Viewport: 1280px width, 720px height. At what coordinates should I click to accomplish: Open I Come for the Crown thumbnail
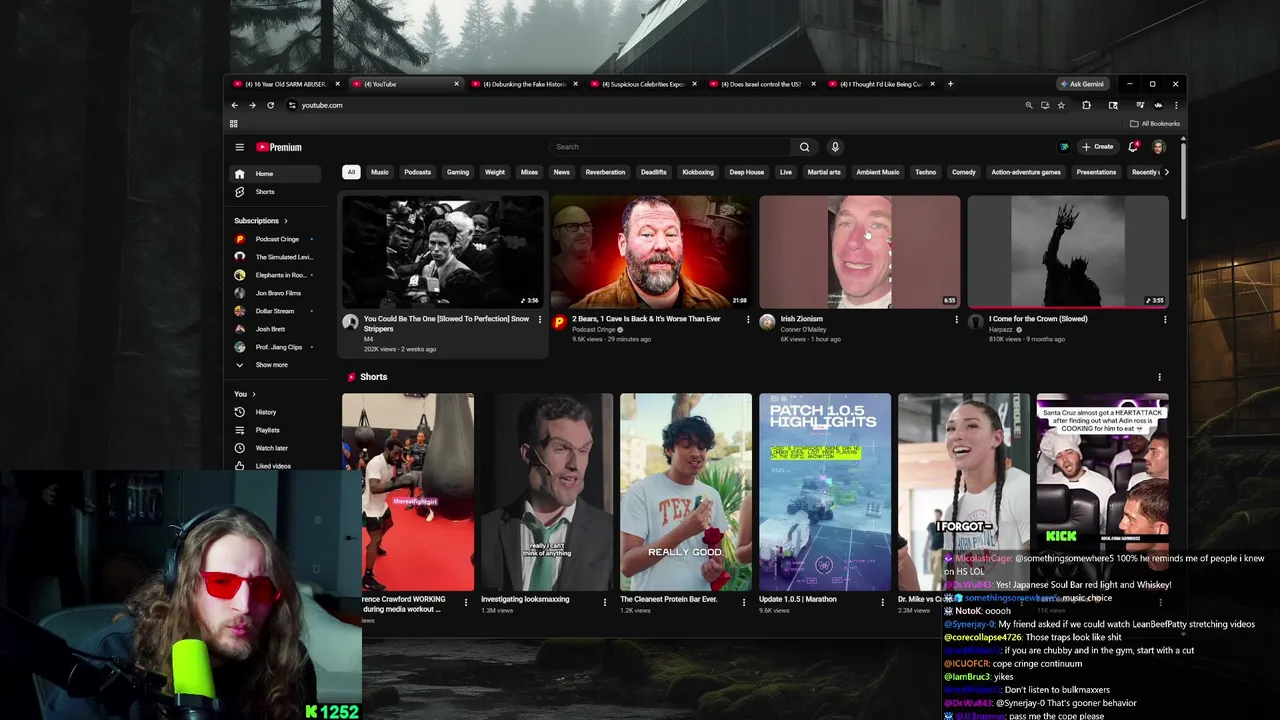click(1068, 252)
